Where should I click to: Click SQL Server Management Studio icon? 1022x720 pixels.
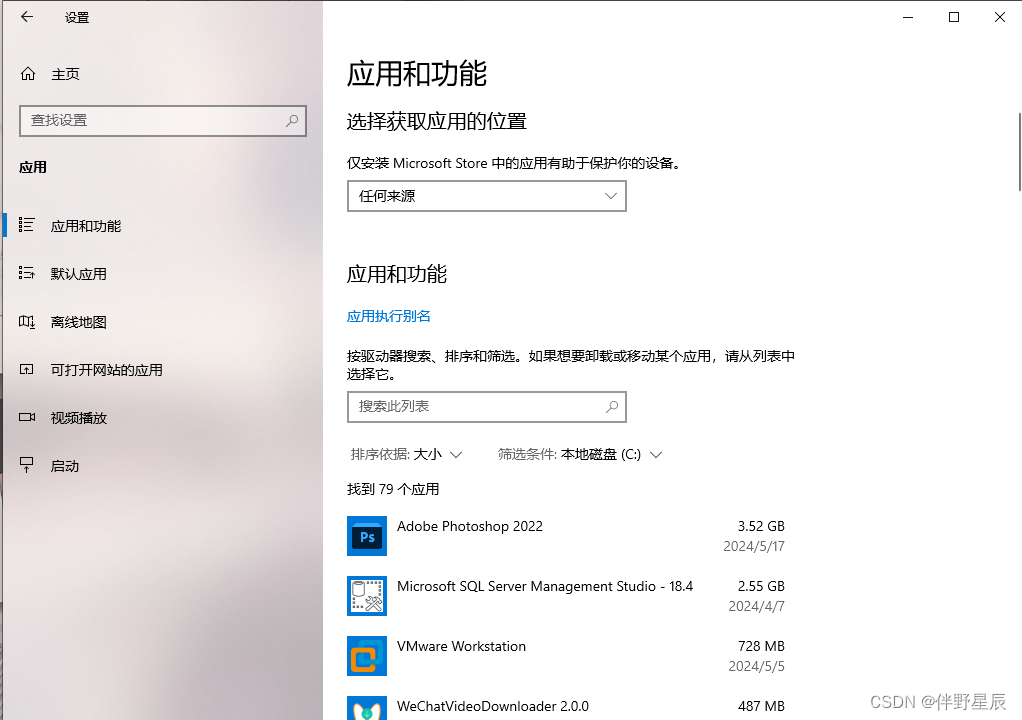tap(367, 596)
